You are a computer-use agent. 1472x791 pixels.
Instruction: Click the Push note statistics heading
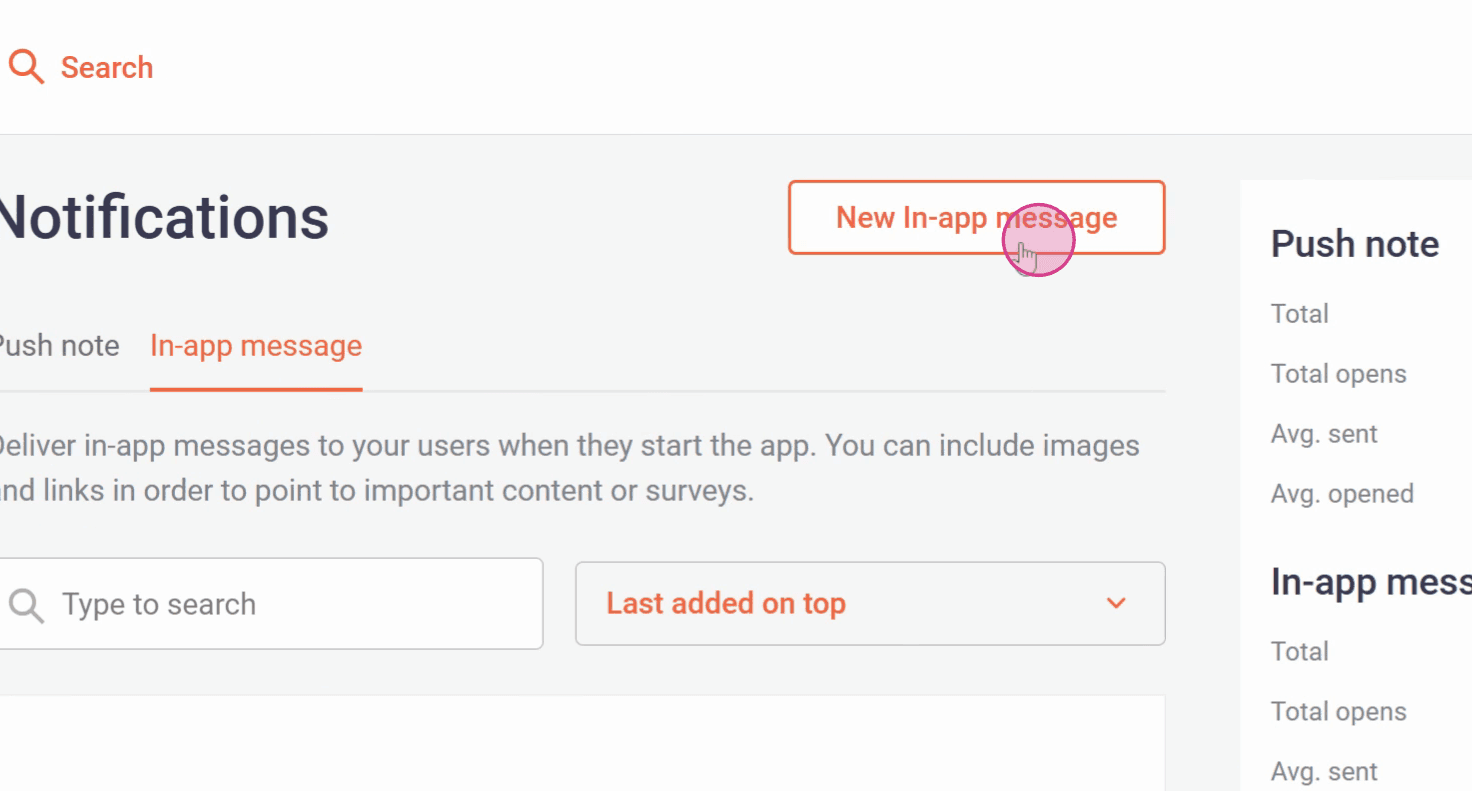pyautogui.click(x=1354, y=244)
